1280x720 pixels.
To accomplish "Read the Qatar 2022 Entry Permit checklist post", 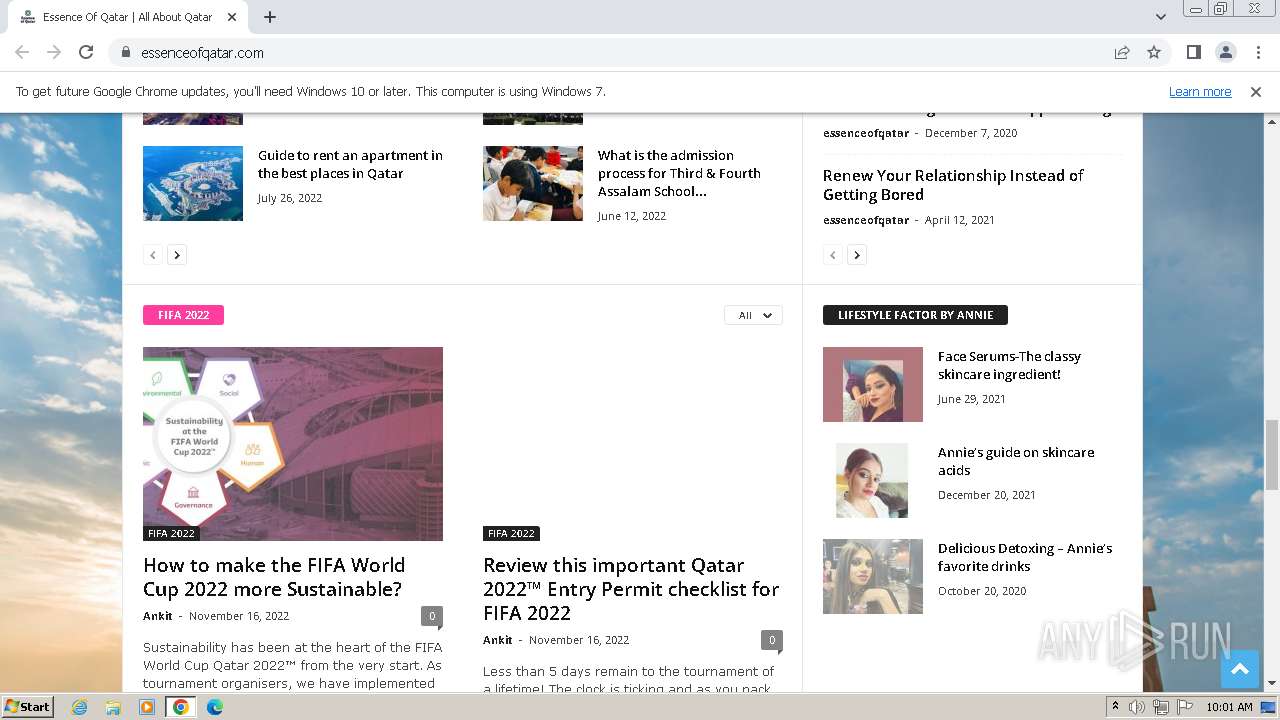I will [x=631, y=589].
